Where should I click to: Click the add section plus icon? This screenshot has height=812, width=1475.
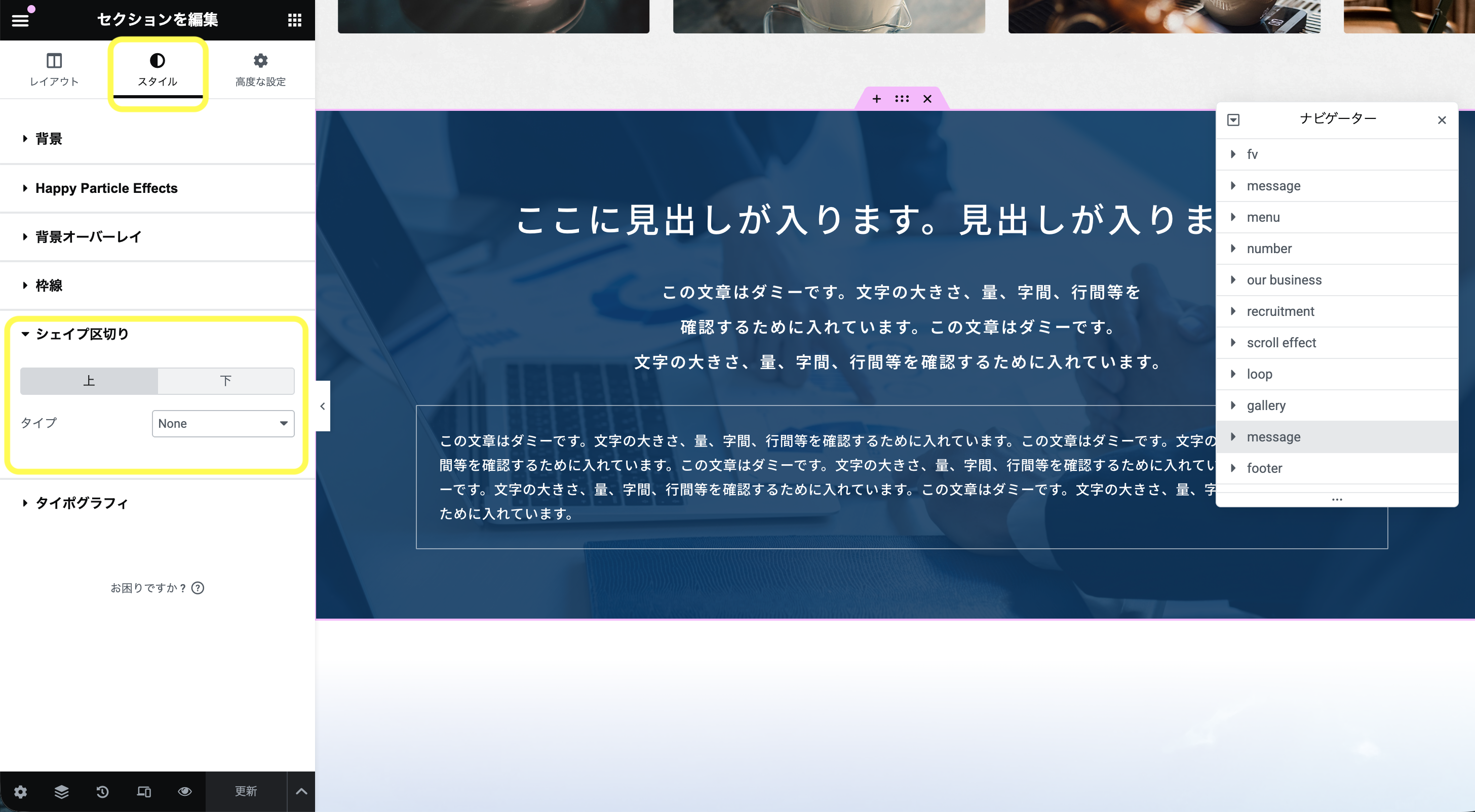pyautogui.click(x=876, y=99)
